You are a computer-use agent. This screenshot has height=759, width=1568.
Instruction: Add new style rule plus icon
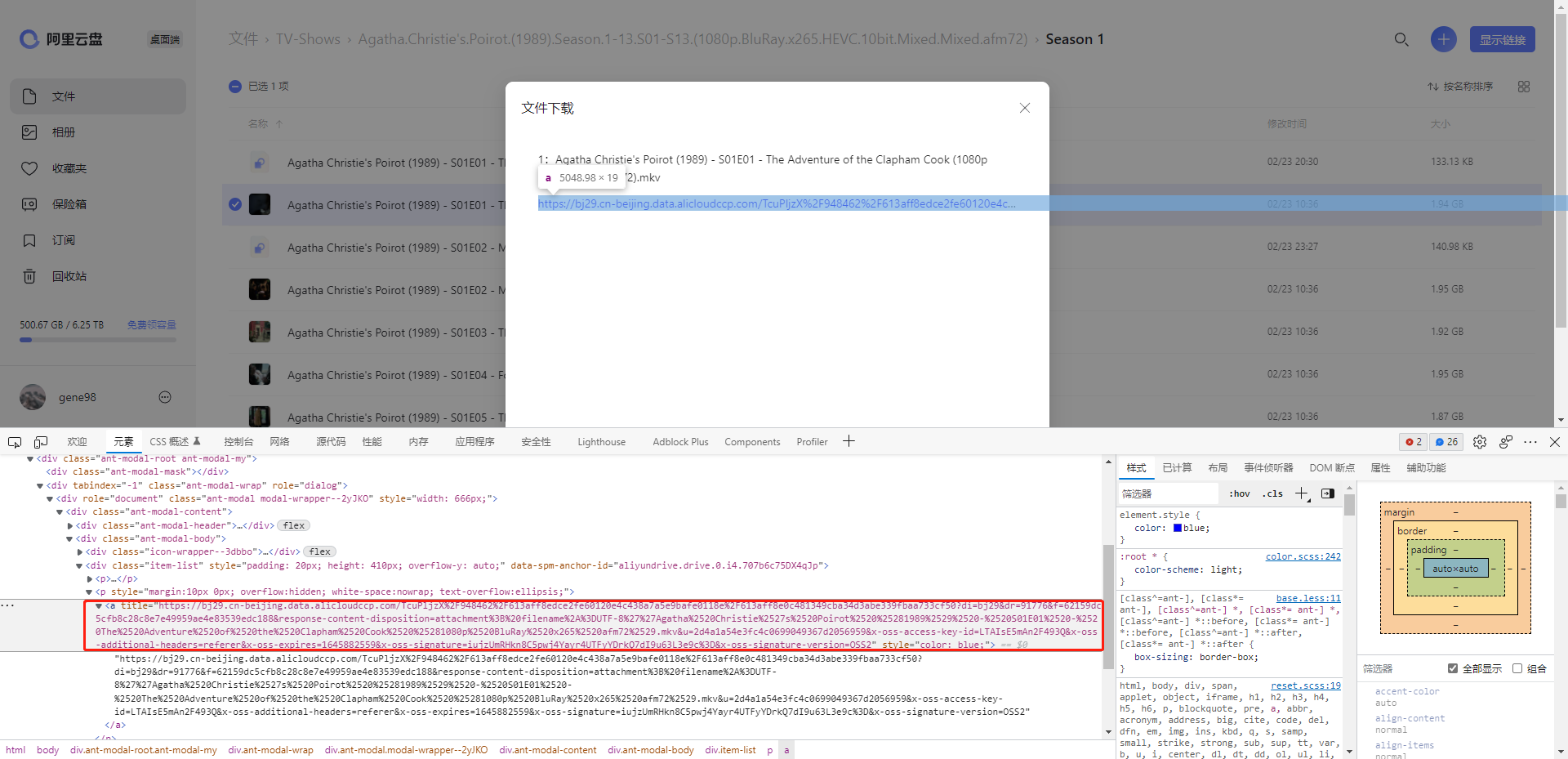(x=1303, y=493)
